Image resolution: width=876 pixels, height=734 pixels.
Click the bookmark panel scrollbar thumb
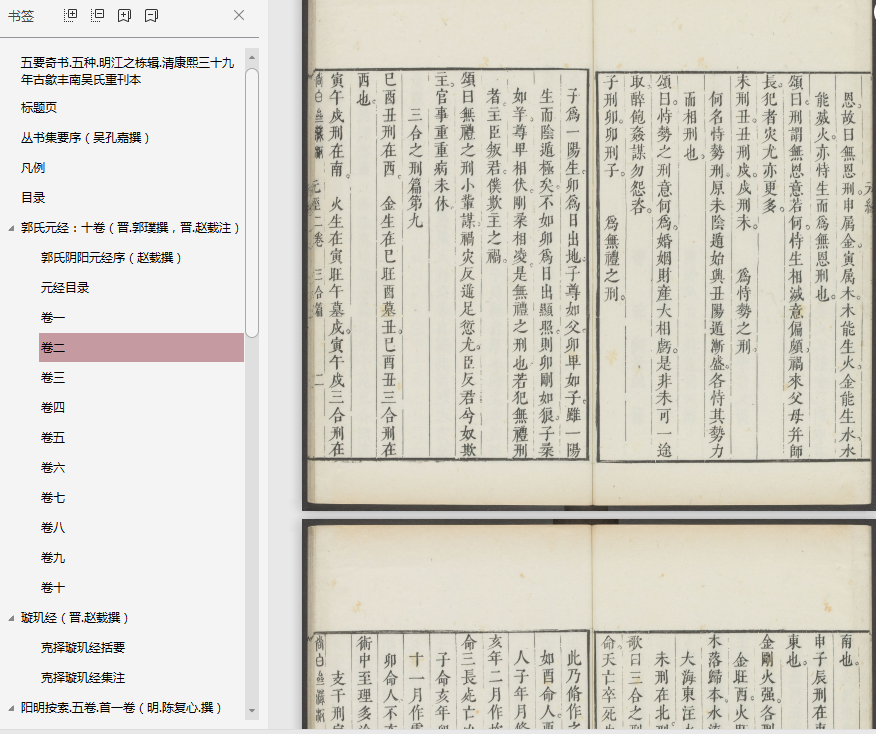click(252, 203)
